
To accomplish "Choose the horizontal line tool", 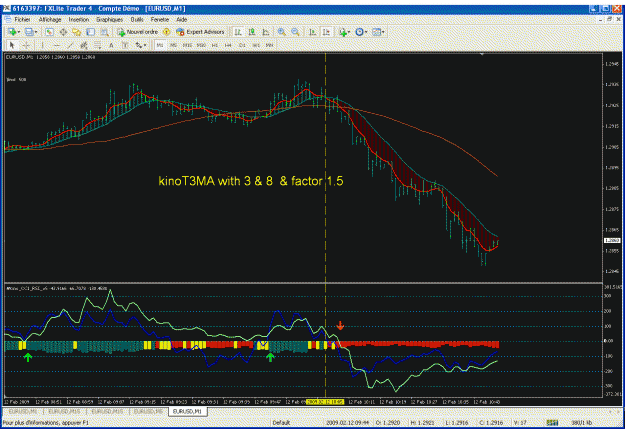I will pyautogui.click(x=57, y=45).
